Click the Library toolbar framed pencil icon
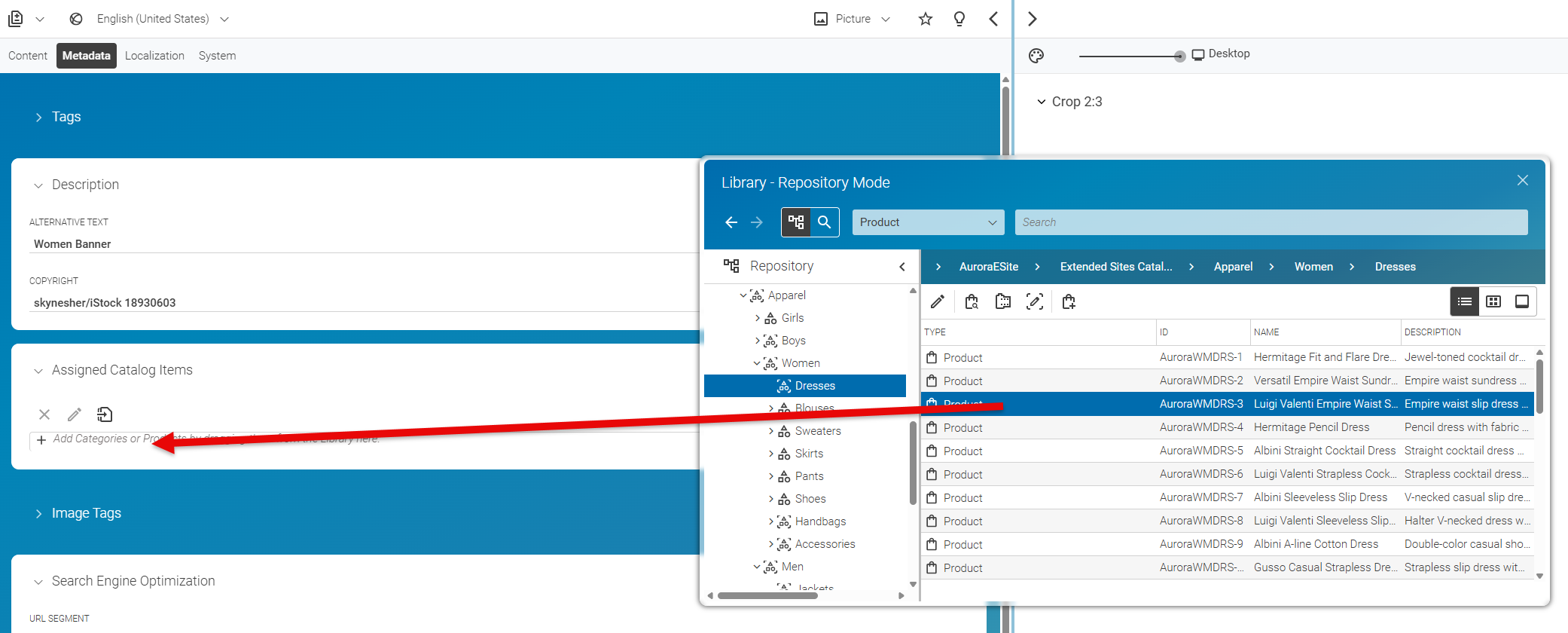Viewport: 1568px width, 633px height. click(x=1035, y=302)
